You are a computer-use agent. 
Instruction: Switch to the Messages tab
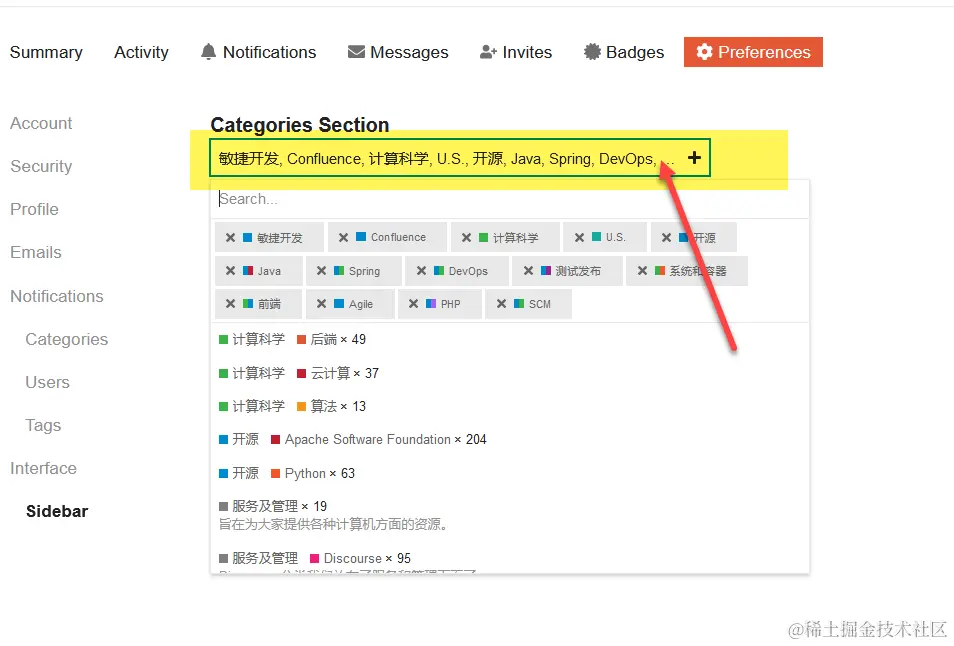(x=398, y=52)
